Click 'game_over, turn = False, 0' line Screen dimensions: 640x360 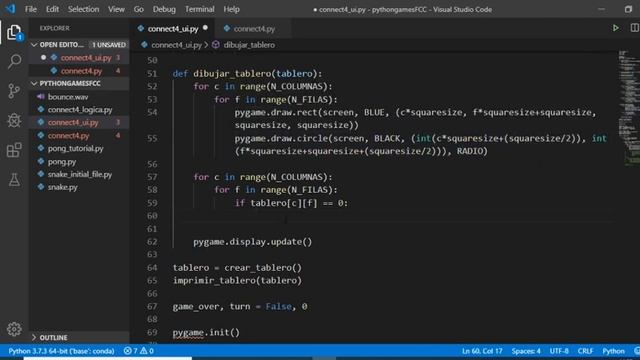pos(240,306)
